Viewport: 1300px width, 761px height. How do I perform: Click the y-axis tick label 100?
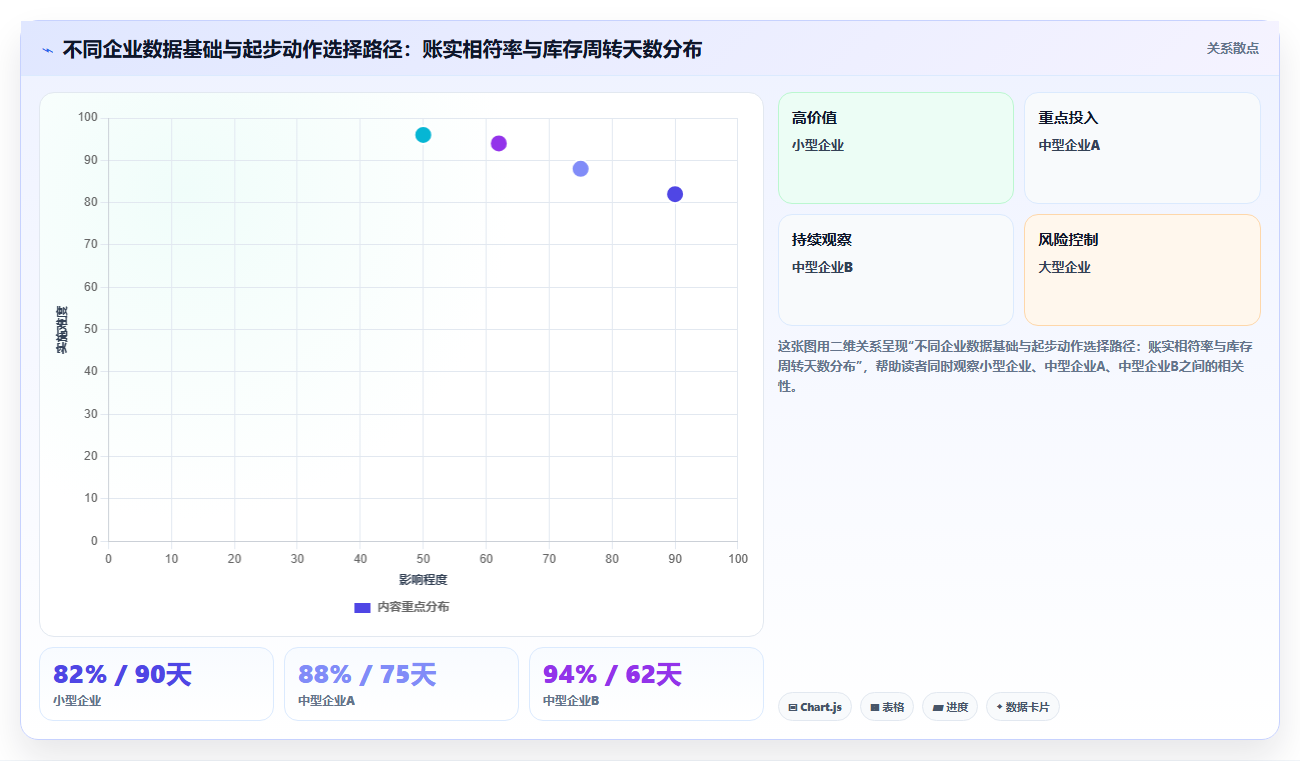pyautogui.click(x=88, y=118)
